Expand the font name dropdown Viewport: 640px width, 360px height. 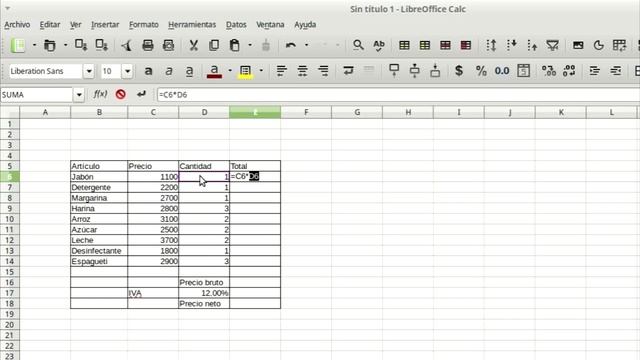tap(89, 71)
